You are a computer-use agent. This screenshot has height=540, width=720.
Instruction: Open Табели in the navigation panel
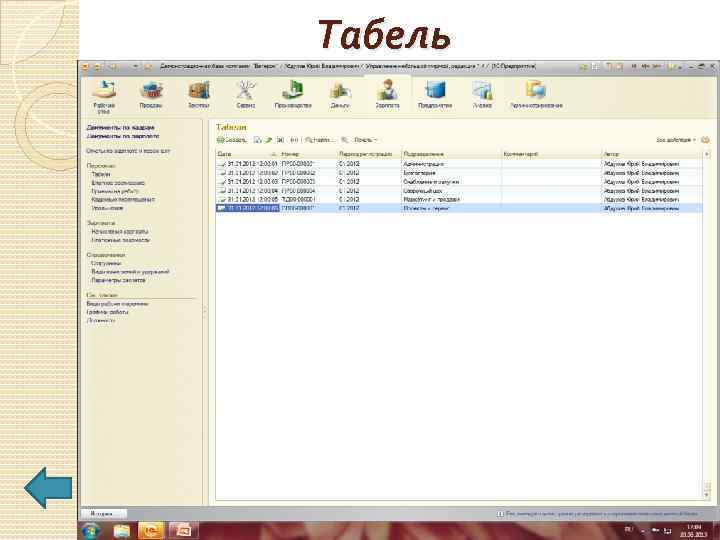(101, 174)
